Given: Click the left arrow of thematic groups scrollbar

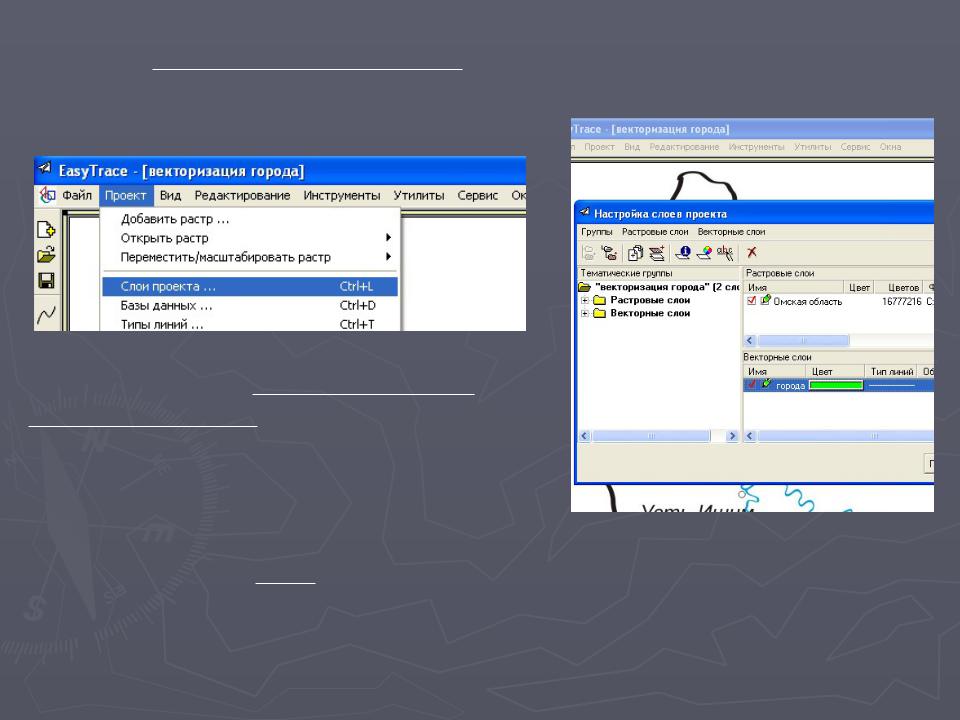Looking at the screenshot, I should tap(584, 436).
